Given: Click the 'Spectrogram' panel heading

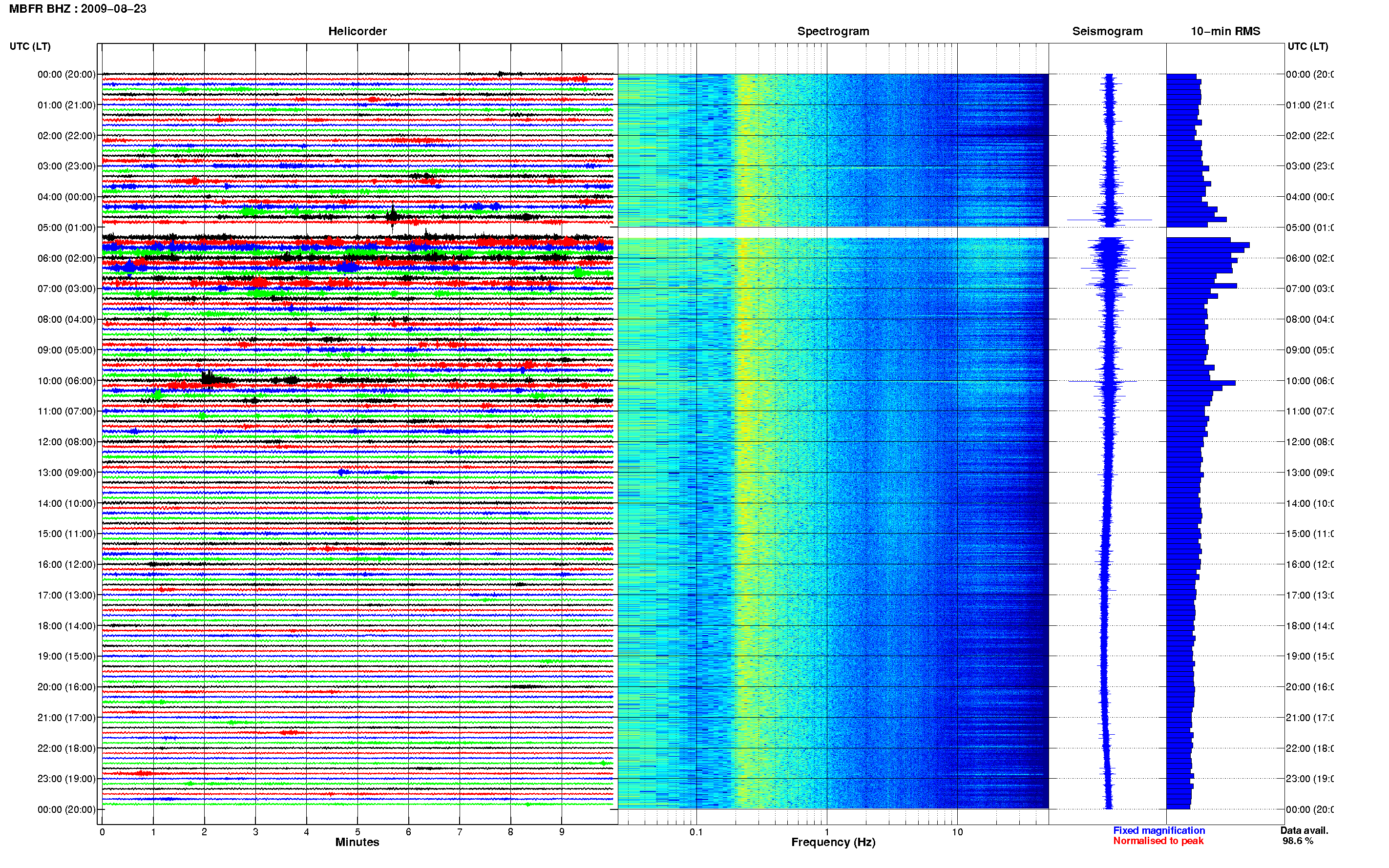Looking at the screenshot, I should pyautogui.click(x=833, y=31).
